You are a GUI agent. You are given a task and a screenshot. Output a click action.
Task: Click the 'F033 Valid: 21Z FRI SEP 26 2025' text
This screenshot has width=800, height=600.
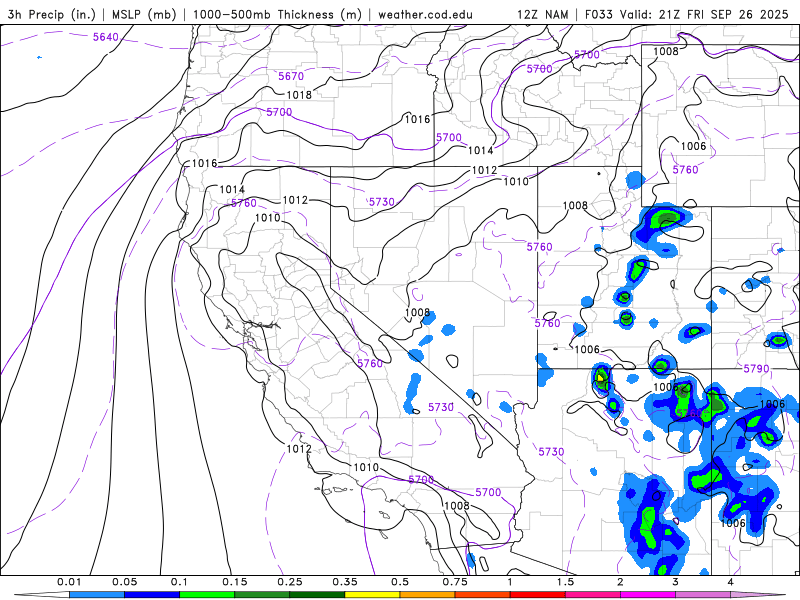click(x=686, y=14)
